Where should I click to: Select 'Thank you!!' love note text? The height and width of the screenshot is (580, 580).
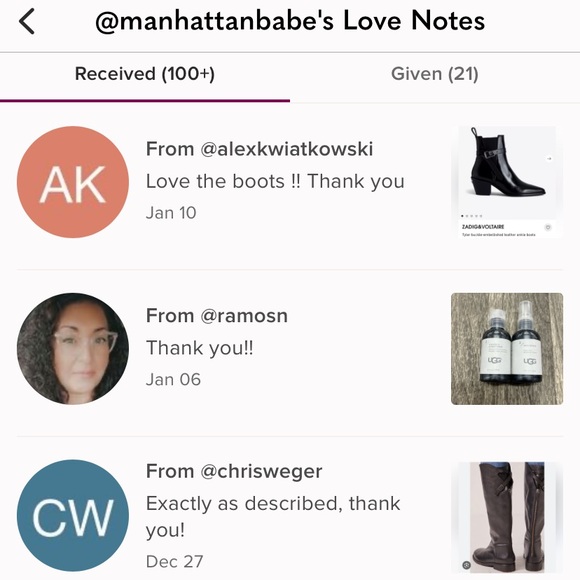(200, 348)
